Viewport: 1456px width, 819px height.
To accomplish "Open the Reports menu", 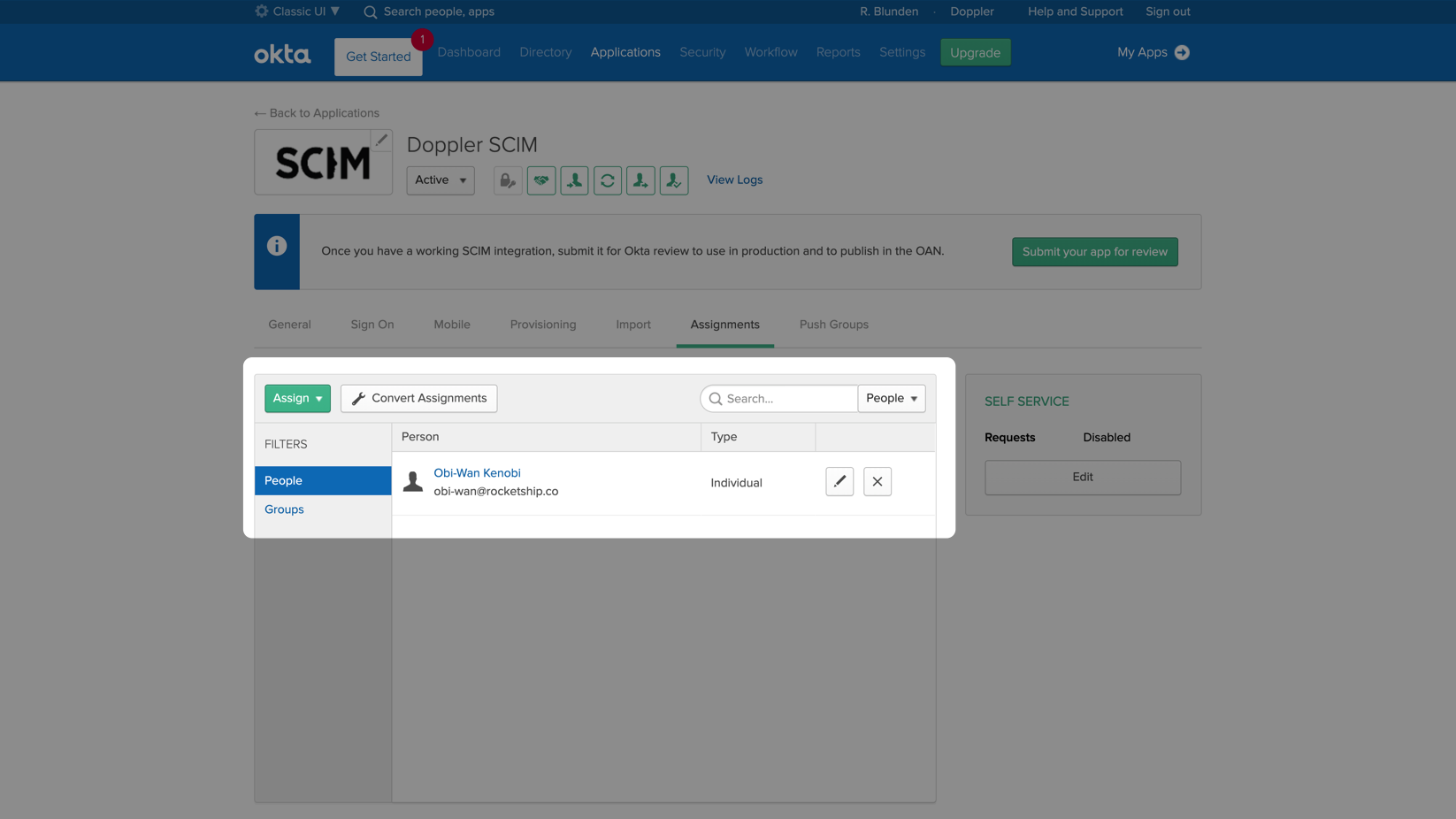I will [x=839, y=52].
